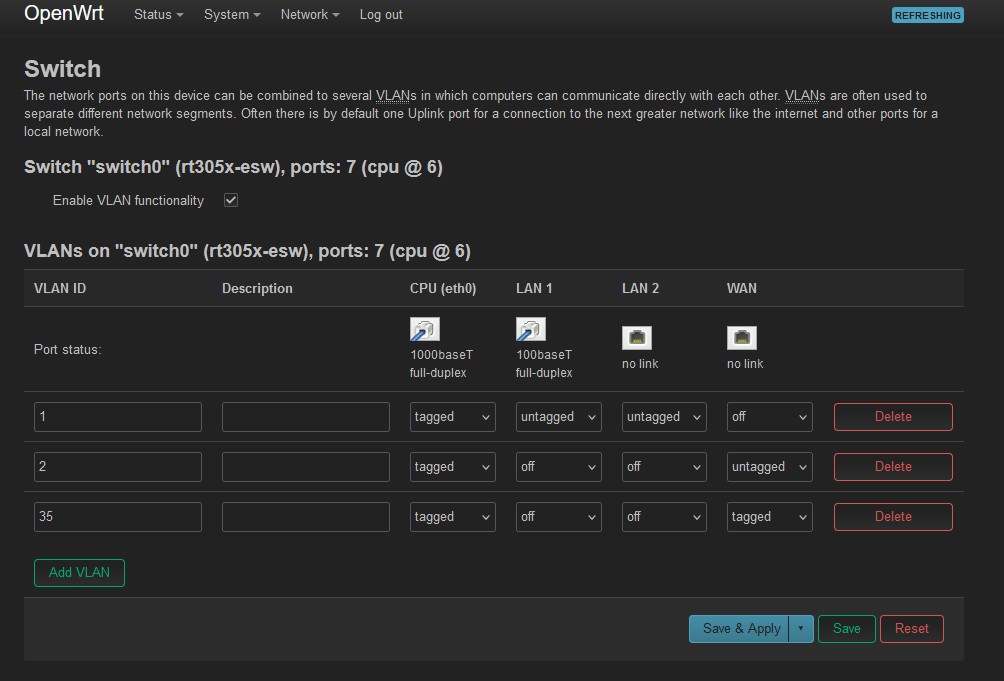Open WAN dropdown for VLAN 35
1004x681 pixels.
(770, 517)
